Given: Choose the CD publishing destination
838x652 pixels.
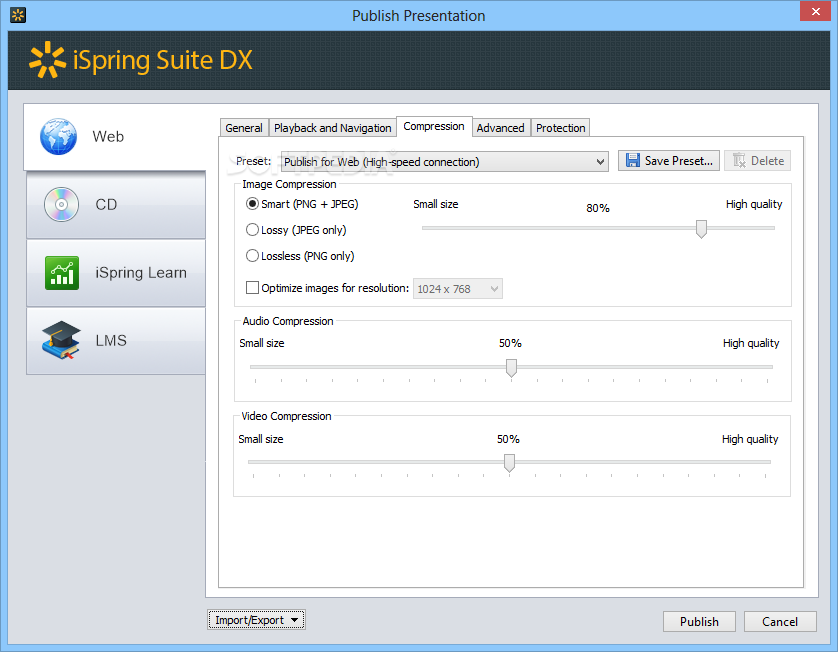Looking at the screenshot, I should click(116, 205).
